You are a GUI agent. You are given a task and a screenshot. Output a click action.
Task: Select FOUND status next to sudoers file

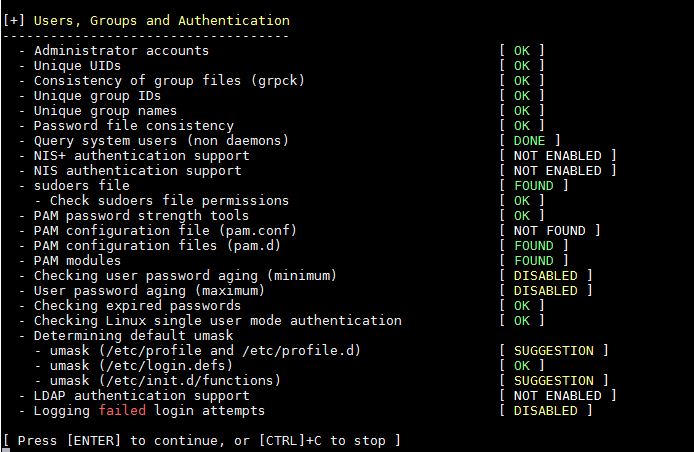(533, 185)
